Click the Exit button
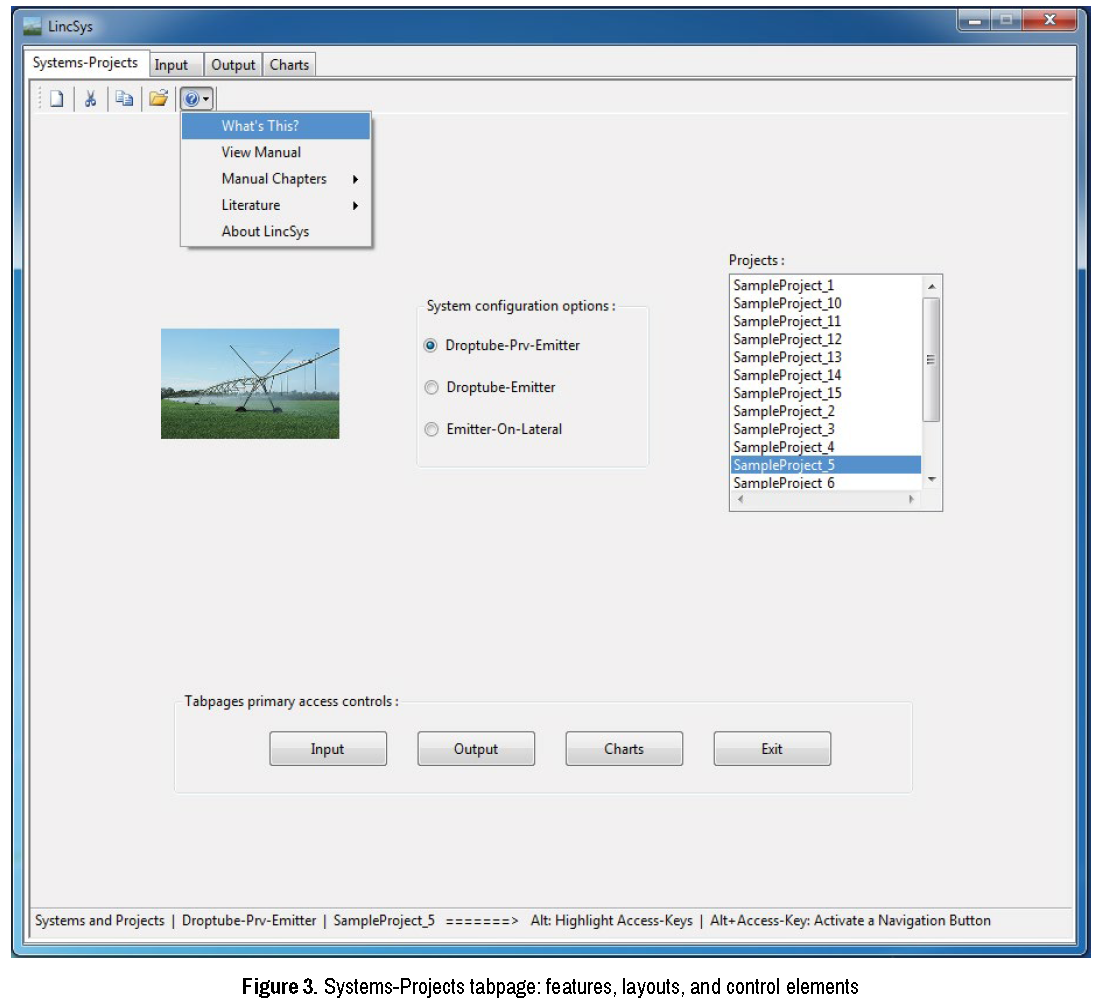This screenshot has width=1106, height=1002. [772, 749]
